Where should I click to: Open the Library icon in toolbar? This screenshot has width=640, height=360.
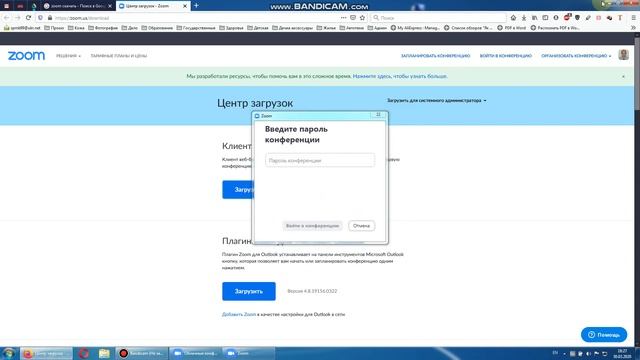click(x=535, y=18)
